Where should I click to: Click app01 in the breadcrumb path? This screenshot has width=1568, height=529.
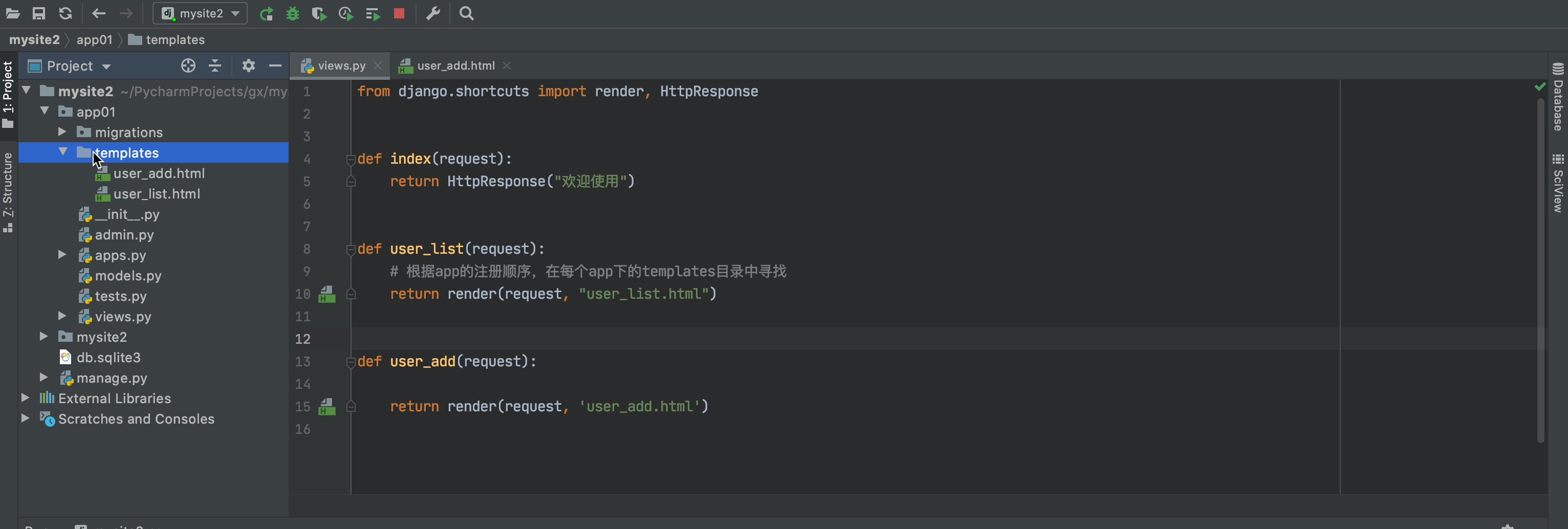tap(94, 40)
